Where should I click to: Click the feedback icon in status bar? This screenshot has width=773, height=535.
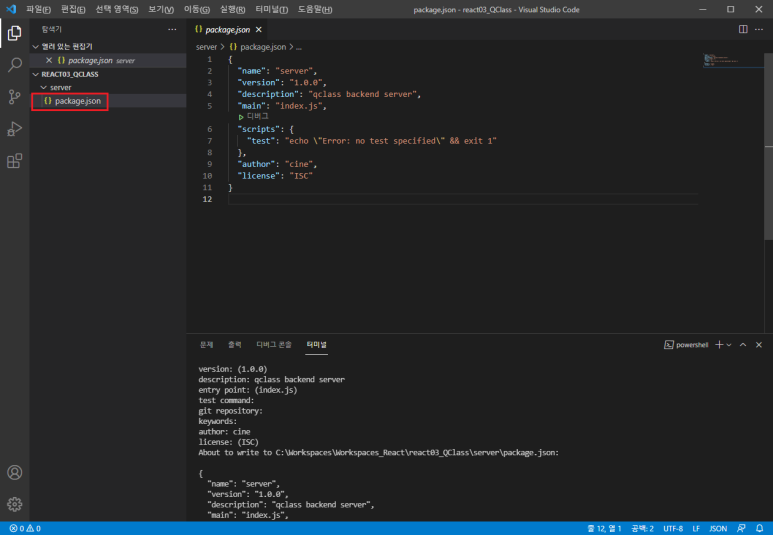point(741,529)
